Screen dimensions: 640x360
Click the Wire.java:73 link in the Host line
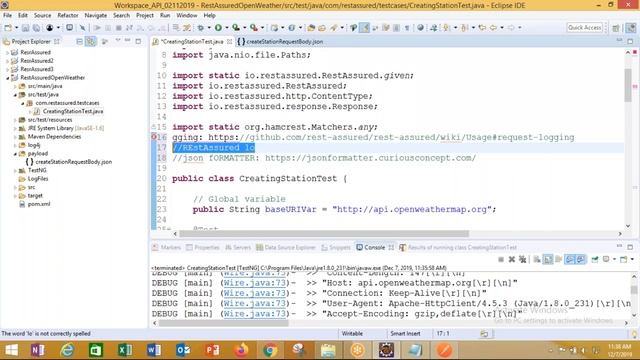[254, 283]
